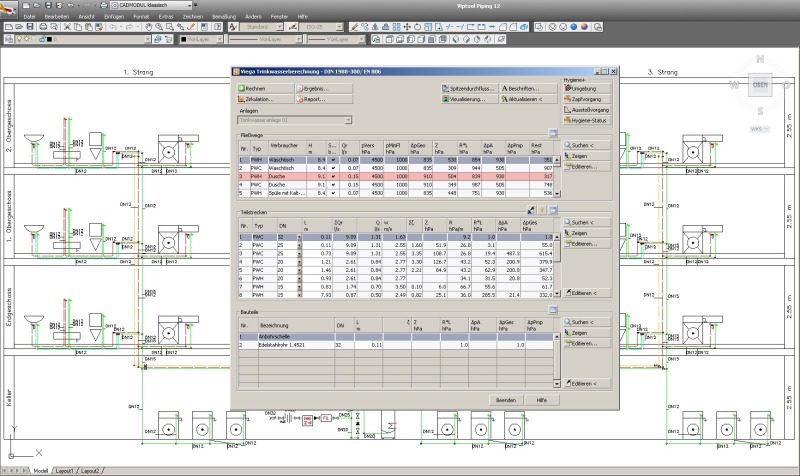Click the Rechnen calculate button
This screenshot has height=476, width=800.
click(265, 88)
